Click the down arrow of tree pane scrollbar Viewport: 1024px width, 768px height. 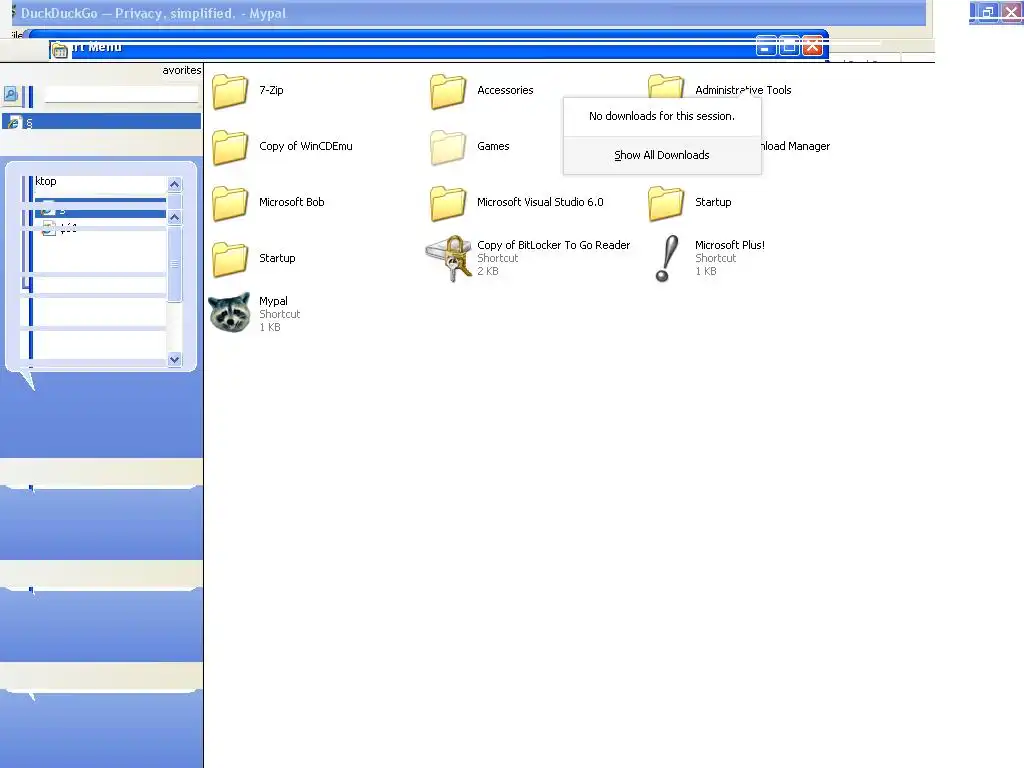pyautogui.click(x=174, y=359)
